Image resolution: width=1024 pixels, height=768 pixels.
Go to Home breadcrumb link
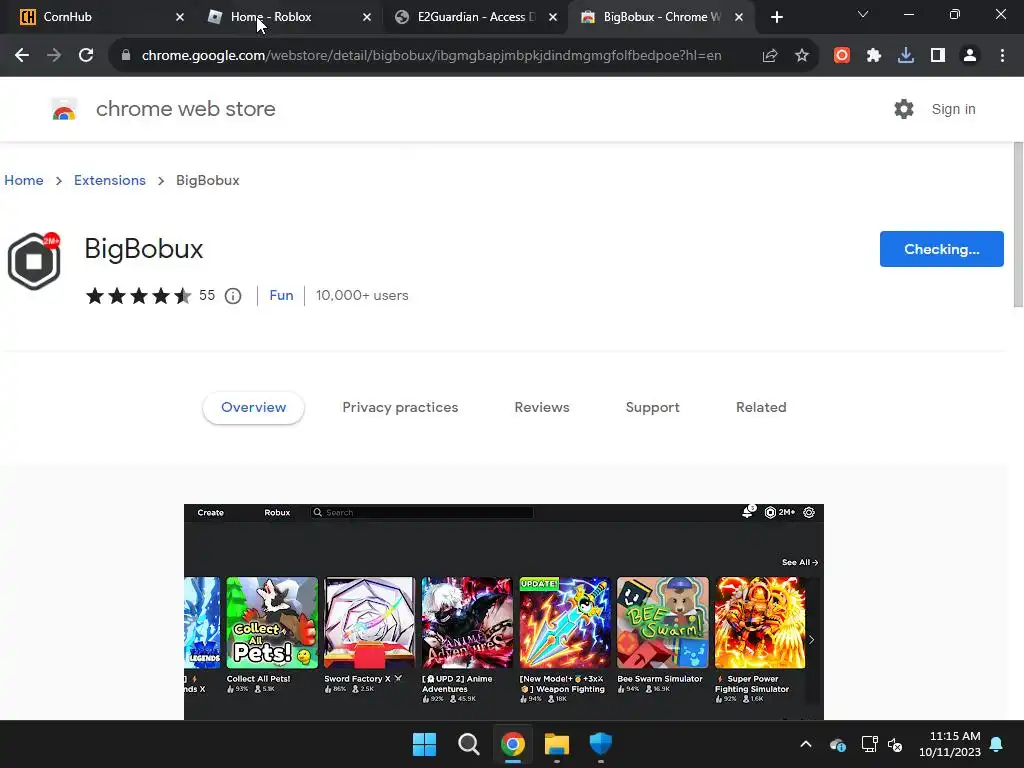click(x=24, y=180)
